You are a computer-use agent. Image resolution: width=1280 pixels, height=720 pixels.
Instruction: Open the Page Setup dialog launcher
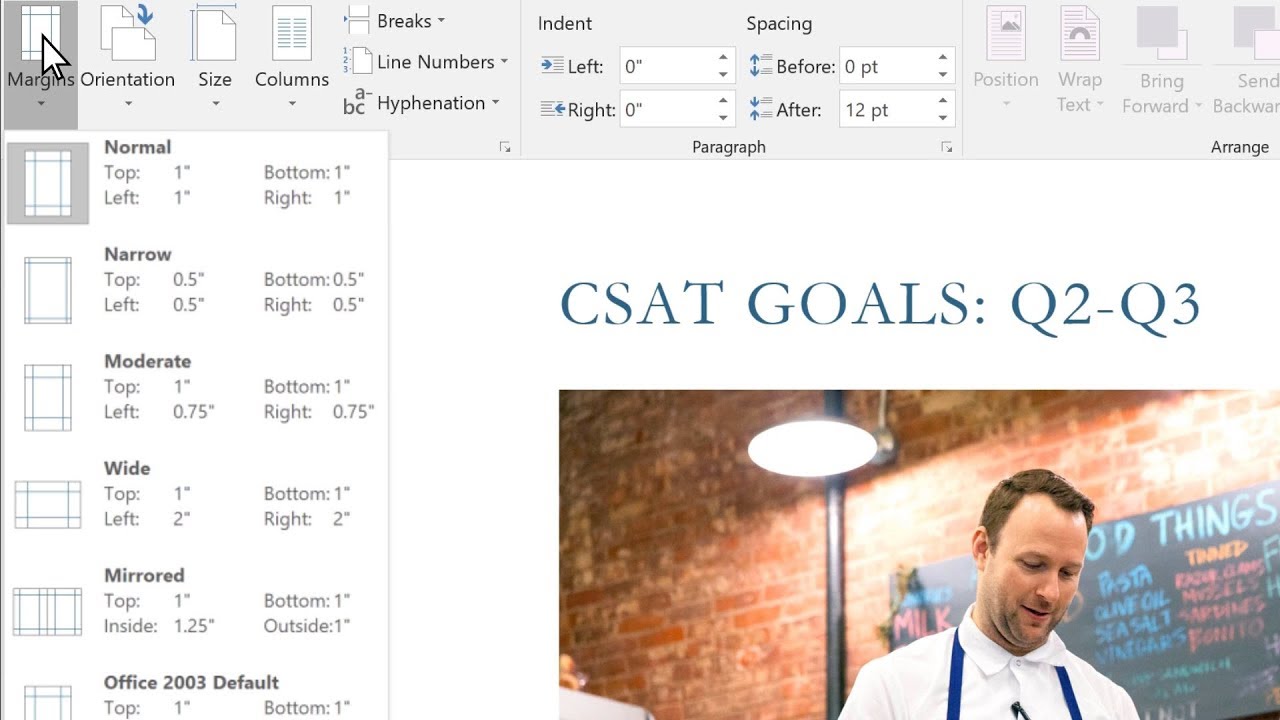click(505, 147)
